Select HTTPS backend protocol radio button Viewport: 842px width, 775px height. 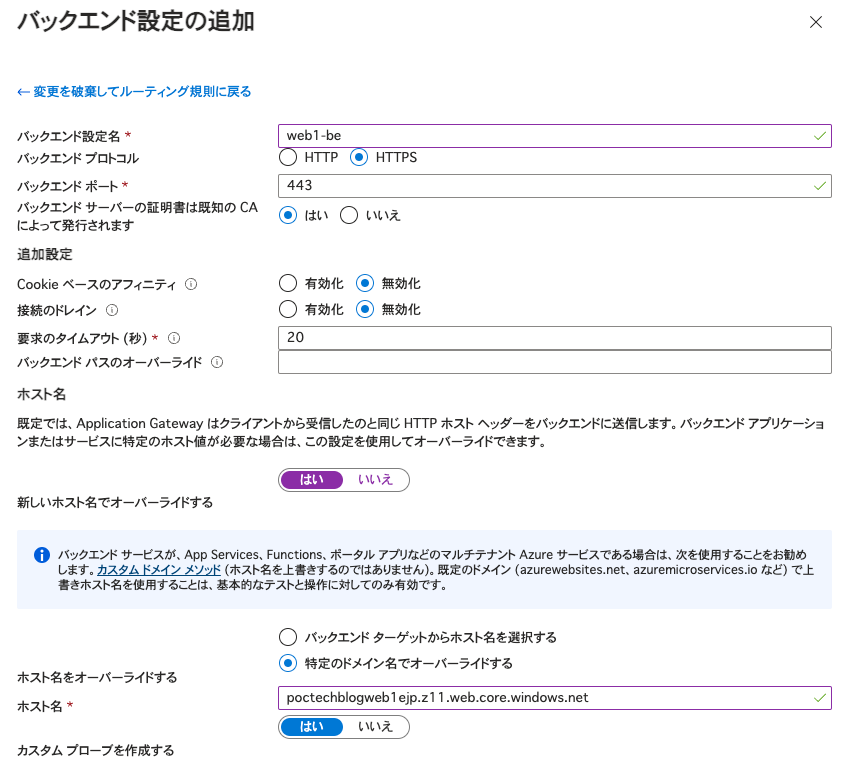tap(360, 157)
